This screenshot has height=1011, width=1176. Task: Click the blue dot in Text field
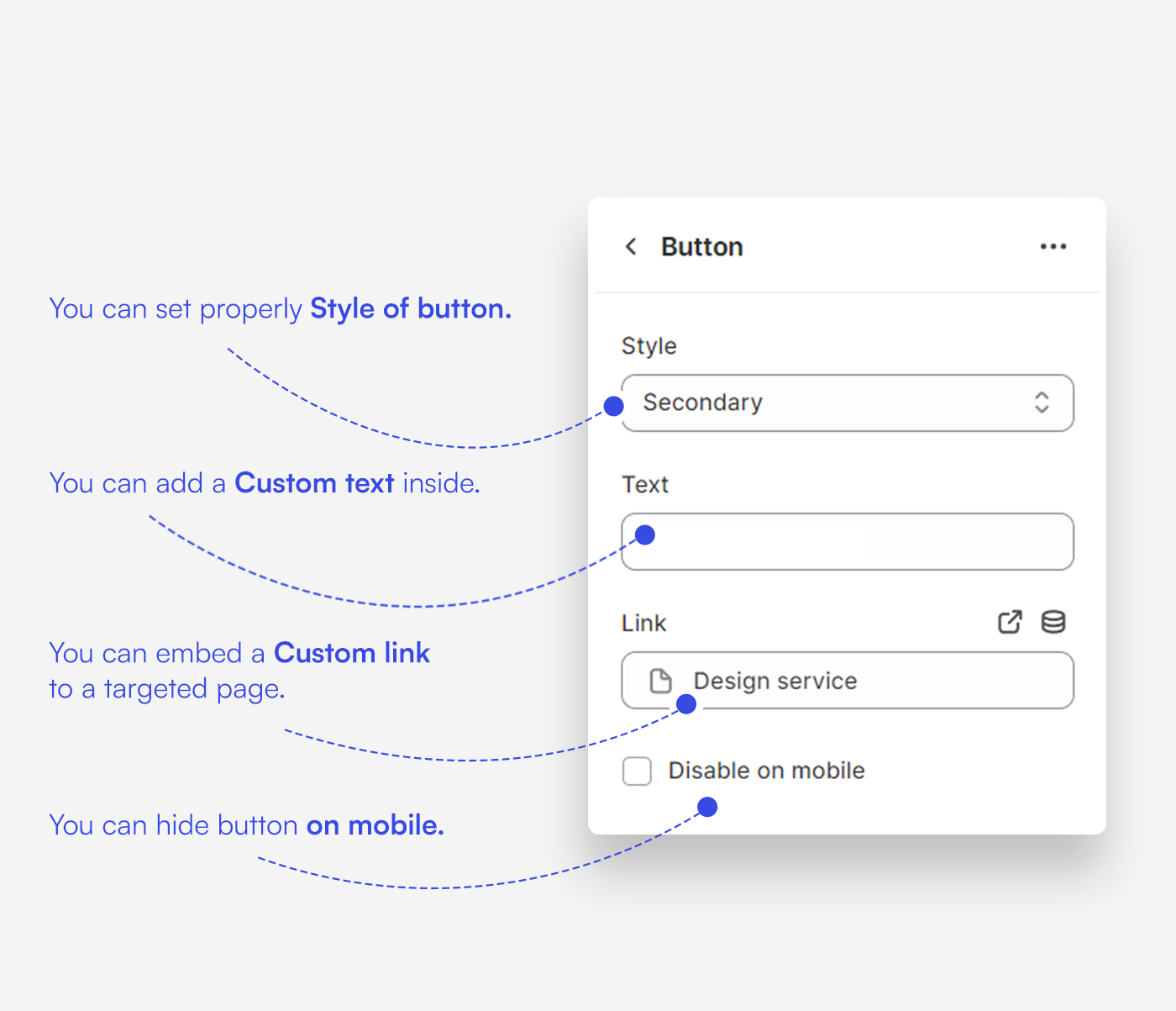click(645, 534)
